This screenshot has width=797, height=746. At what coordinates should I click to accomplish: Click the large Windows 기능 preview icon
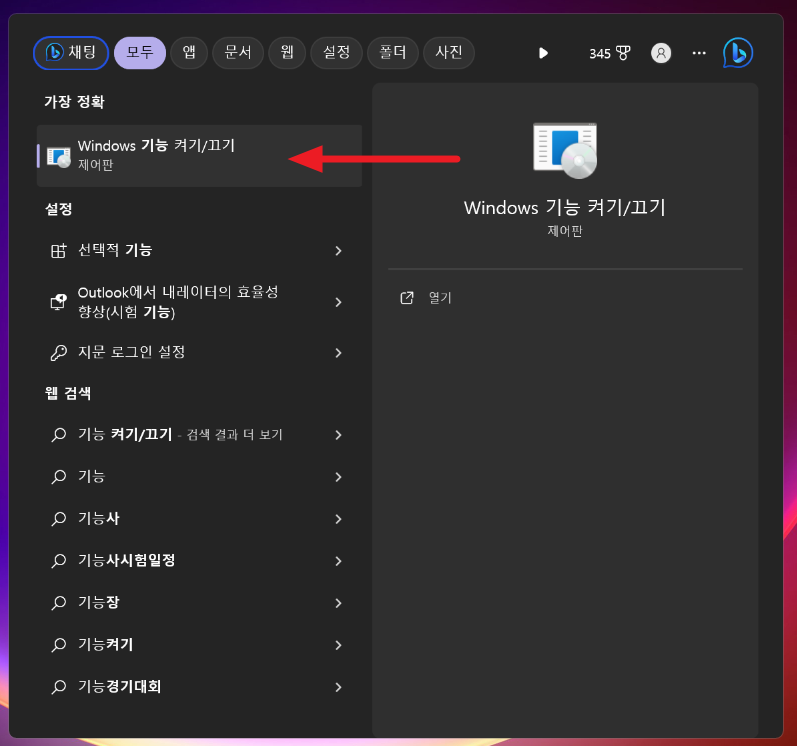565,150
